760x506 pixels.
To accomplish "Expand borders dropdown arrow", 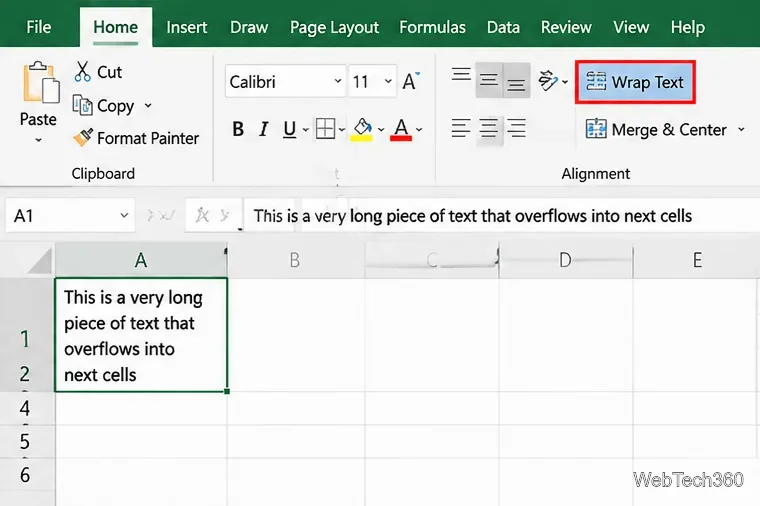I will coord(342,130).
